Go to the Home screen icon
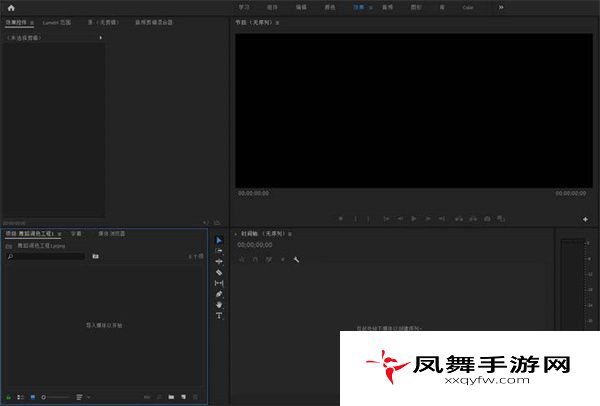Viewport: 600px width, 406px height. pyautogui.click(x=11, y=8)
